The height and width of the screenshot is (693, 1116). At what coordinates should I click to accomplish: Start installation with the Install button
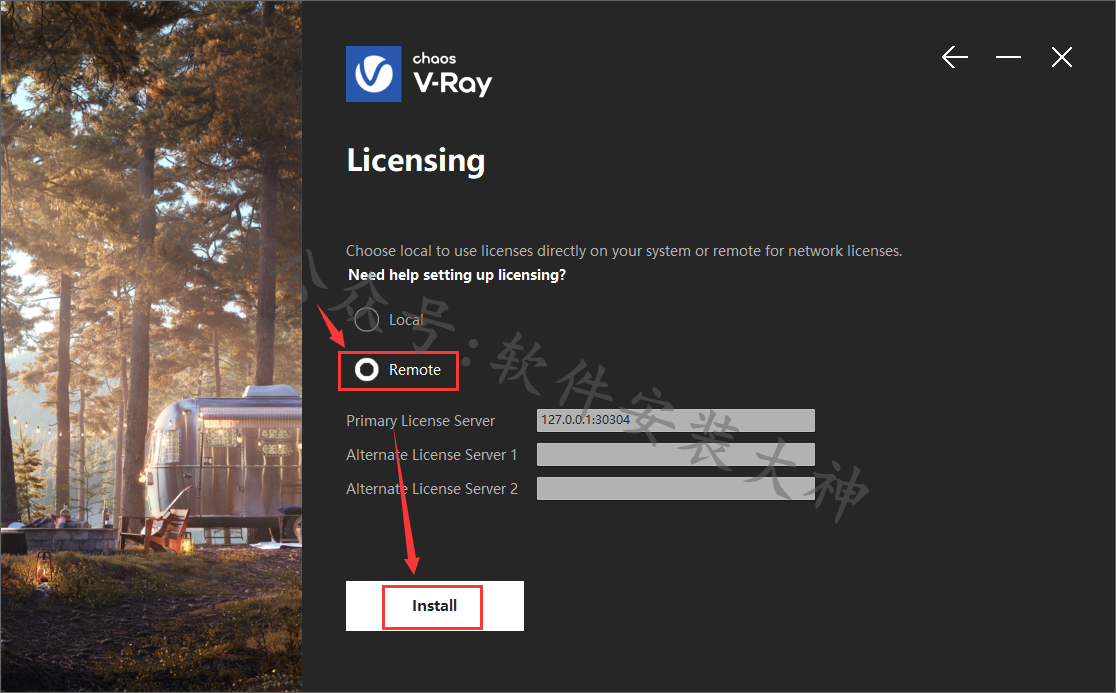pos(435,605)
